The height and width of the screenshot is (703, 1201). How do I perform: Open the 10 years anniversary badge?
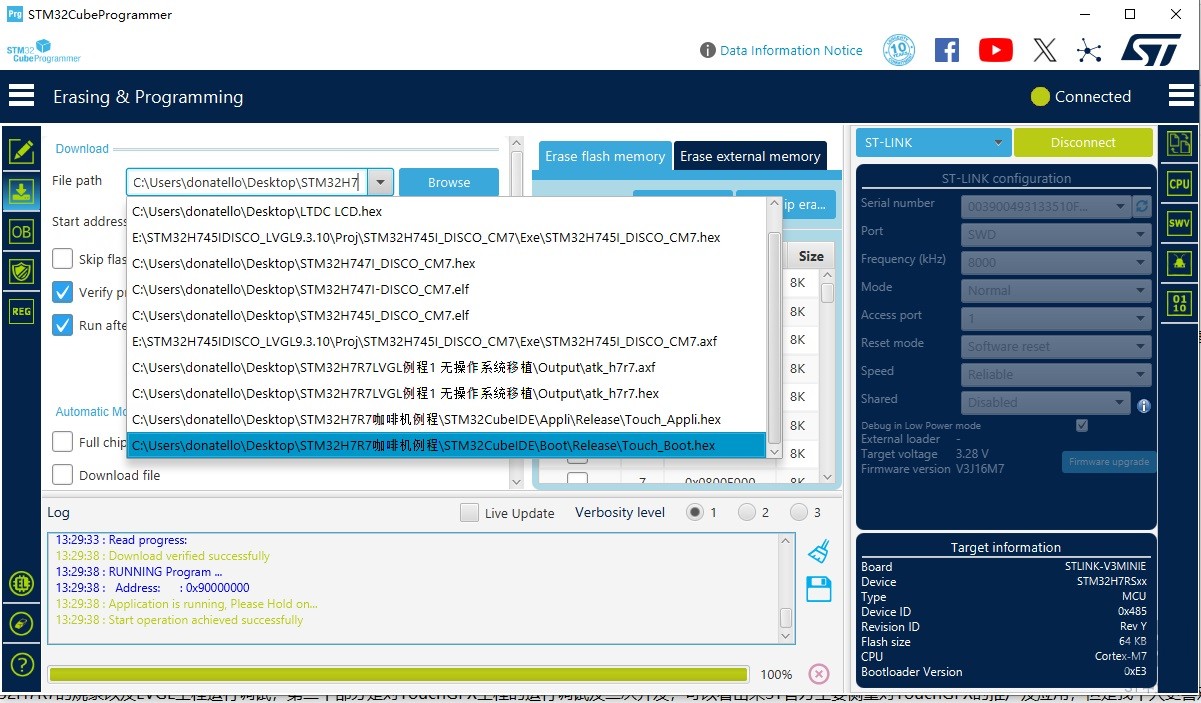pyautogui.click(x=899, y=50)
